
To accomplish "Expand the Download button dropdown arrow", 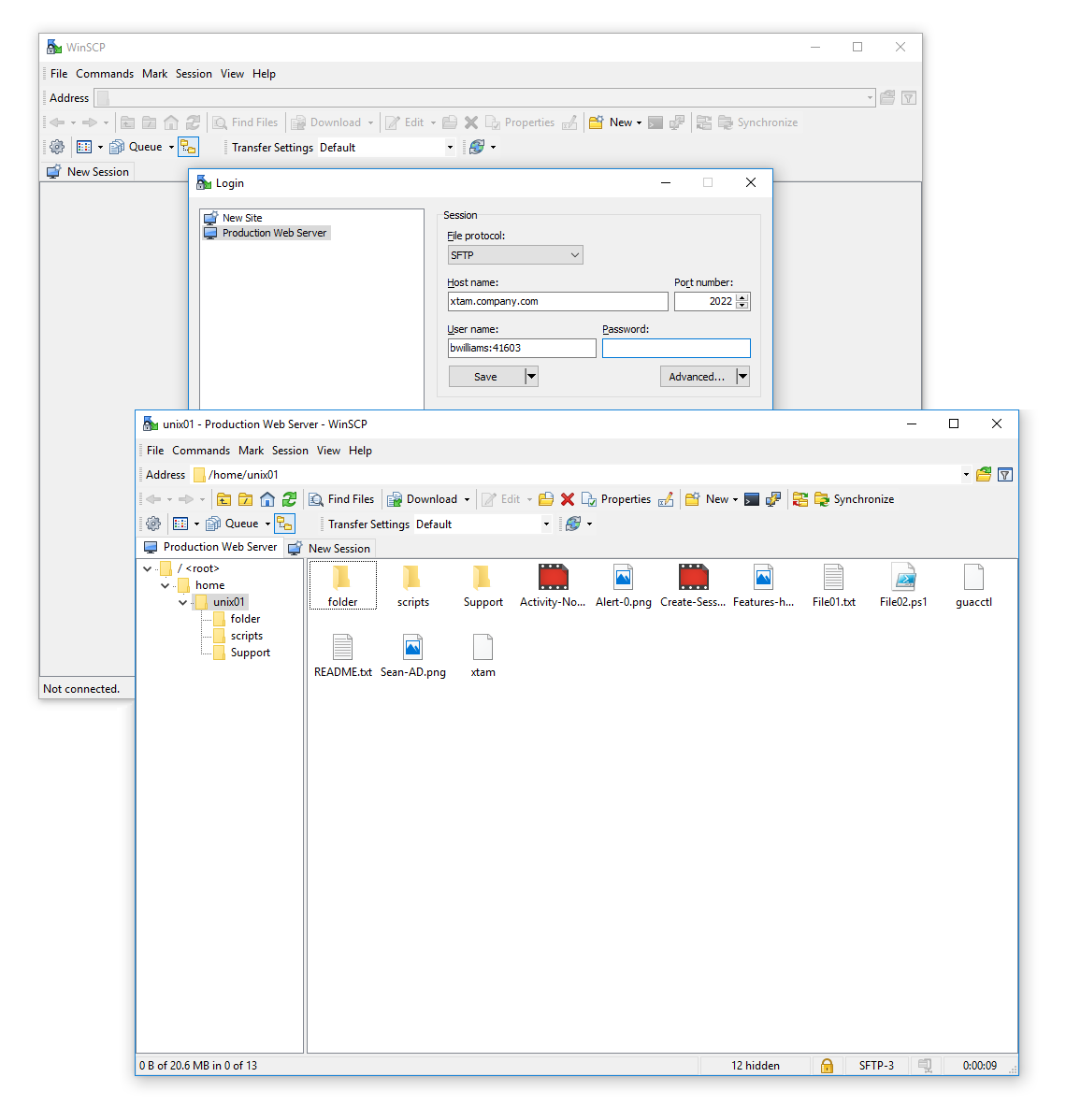I will pyautogui.click(x=466, y=498).
